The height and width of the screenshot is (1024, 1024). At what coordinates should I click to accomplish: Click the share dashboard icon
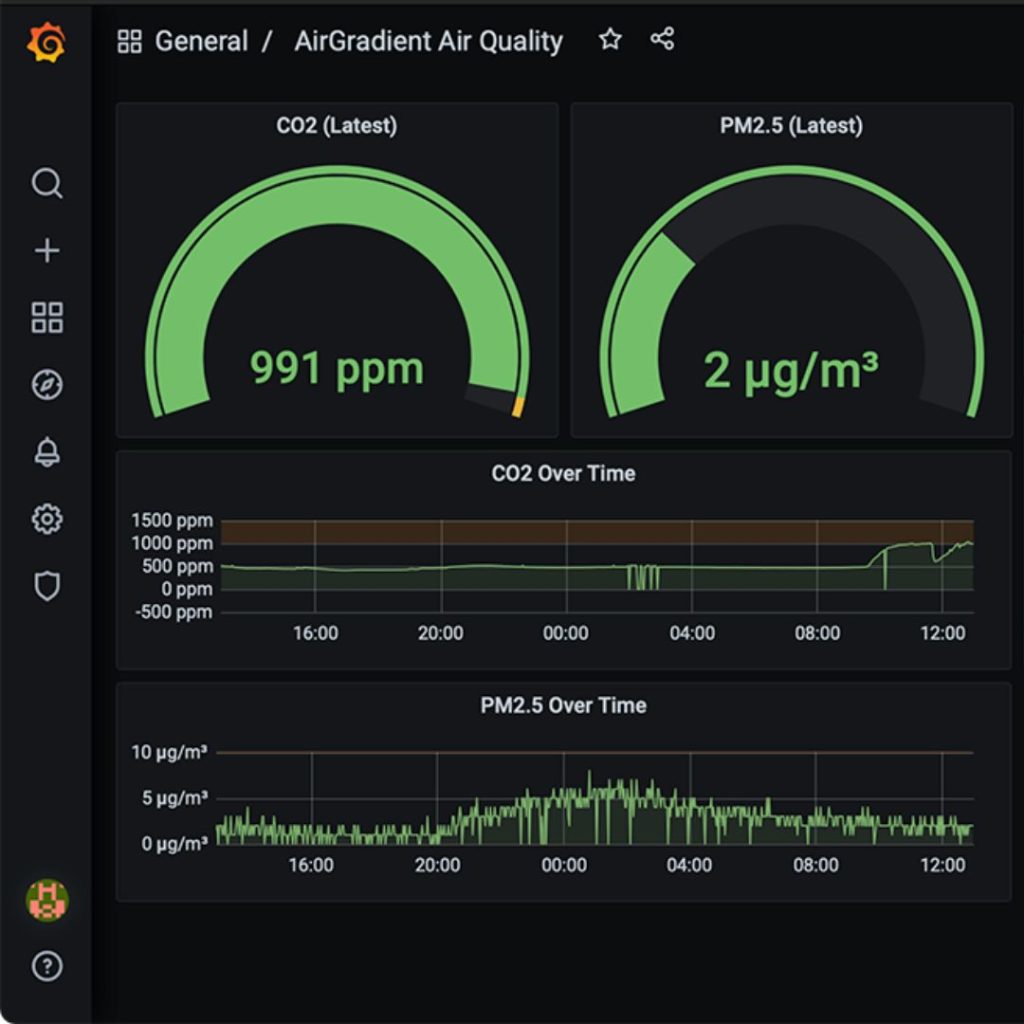pos(662,40)
